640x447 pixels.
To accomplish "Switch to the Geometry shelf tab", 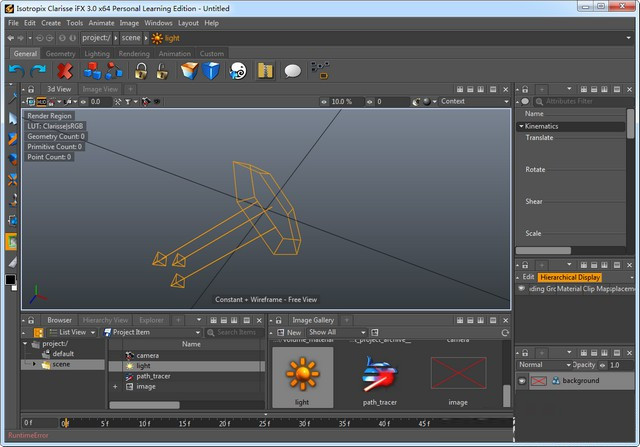I will pos(60,53).
